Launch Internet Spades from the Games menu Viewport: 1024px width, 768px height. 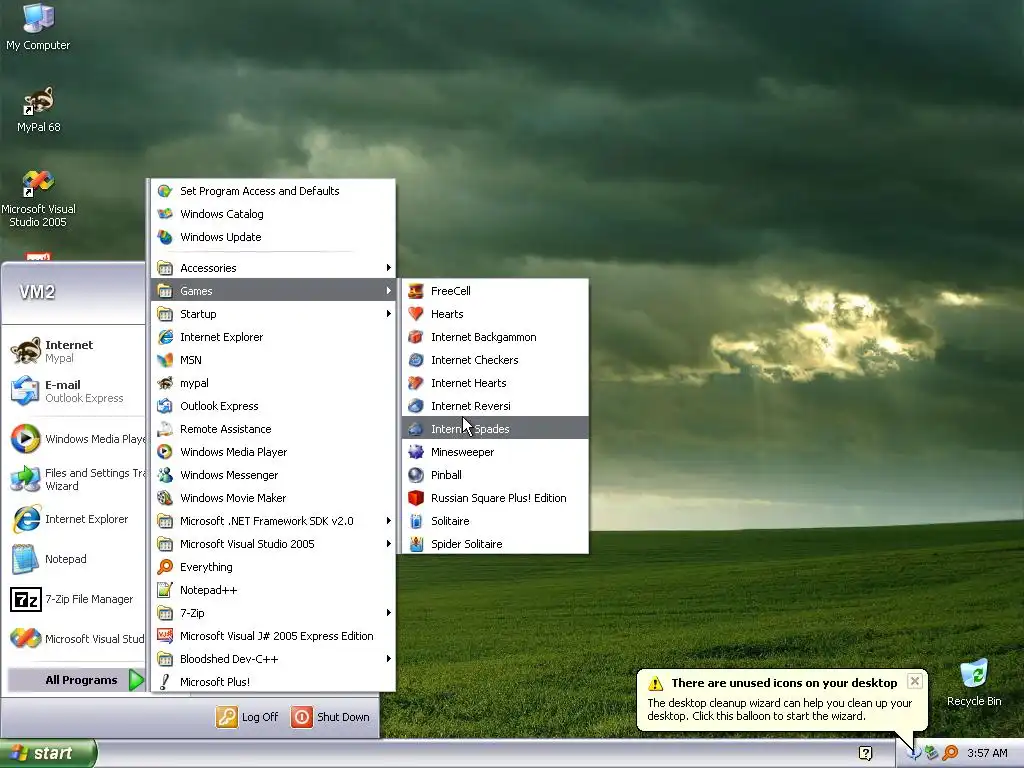tap(495, 429)
